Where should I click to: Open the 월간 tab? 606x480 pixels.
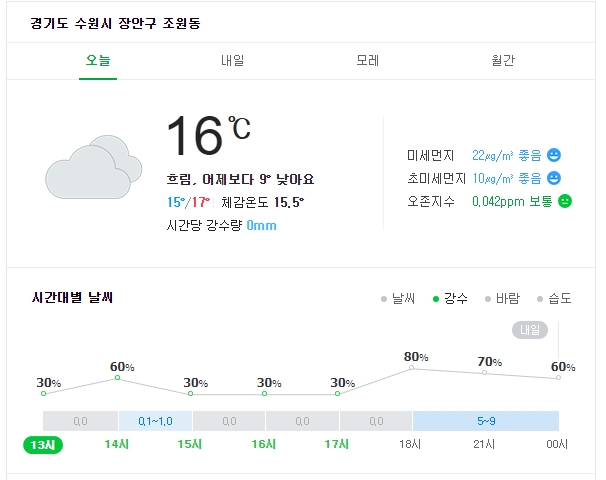[503, 61]
